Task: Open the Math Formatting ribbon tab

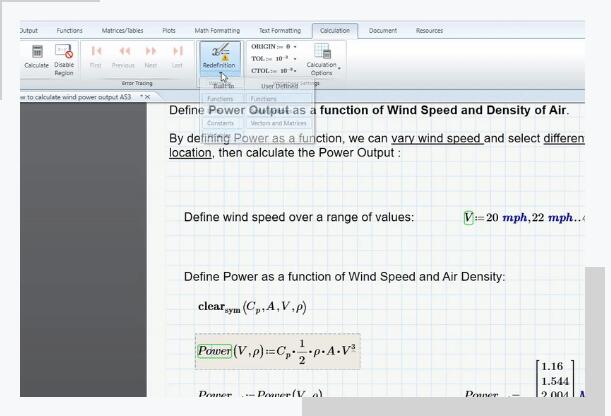Action: (x=217, y=30)
